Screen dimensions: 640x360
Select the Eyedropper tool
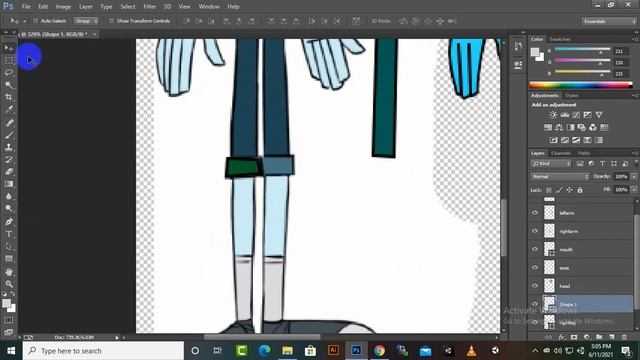tap(9, 109)
